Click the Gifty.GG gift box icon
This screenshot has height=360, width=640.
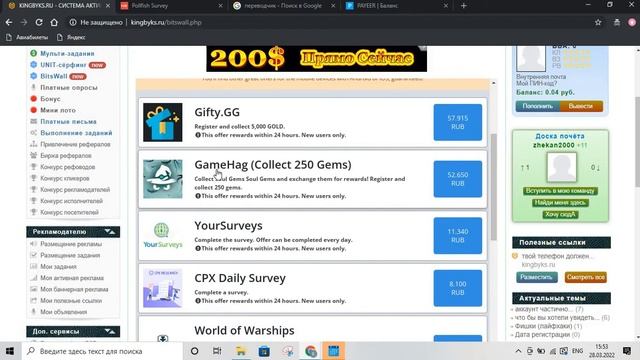click(x=163, y=122)
